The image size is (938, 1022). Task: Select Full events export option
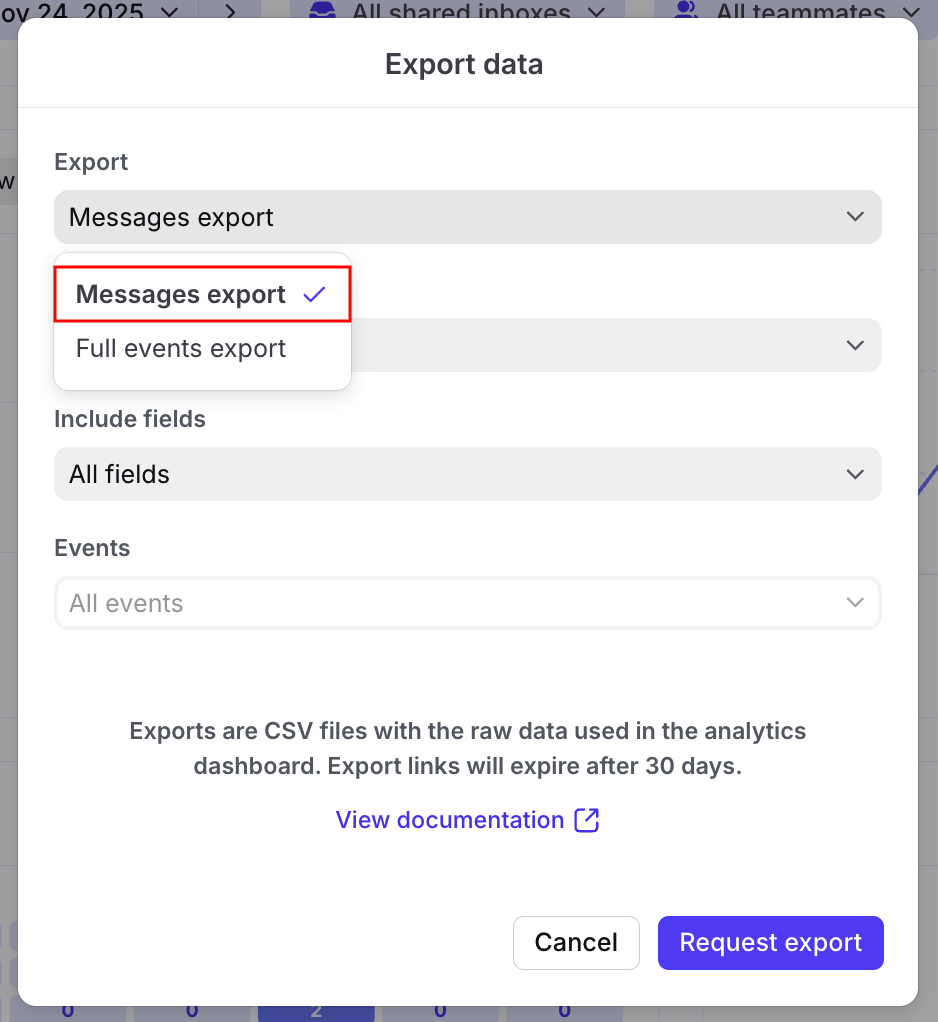181,349
